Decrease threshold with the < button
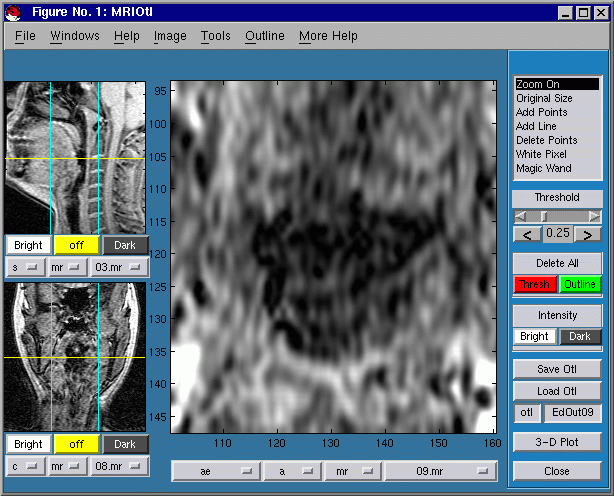 [527, 234]
